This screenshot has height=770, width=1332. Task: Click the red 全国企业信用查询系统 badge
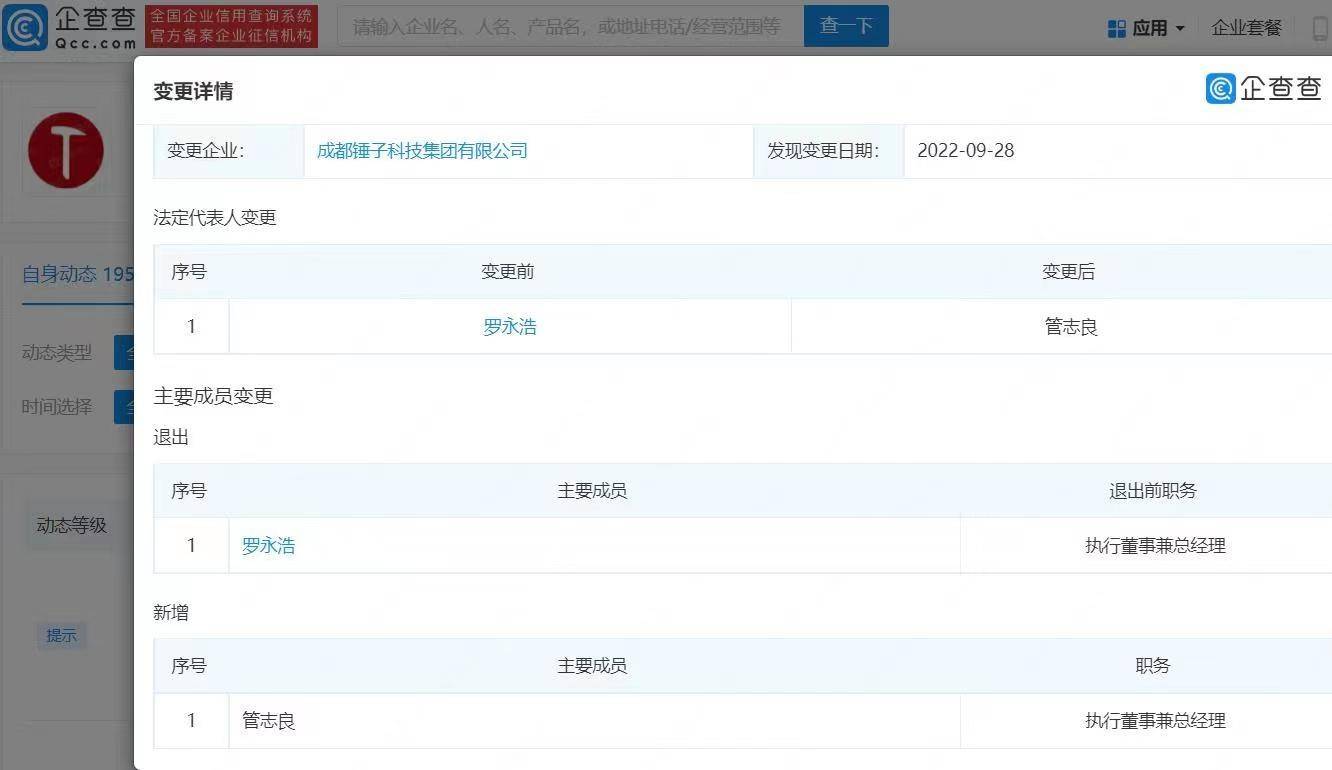point(231,27)
